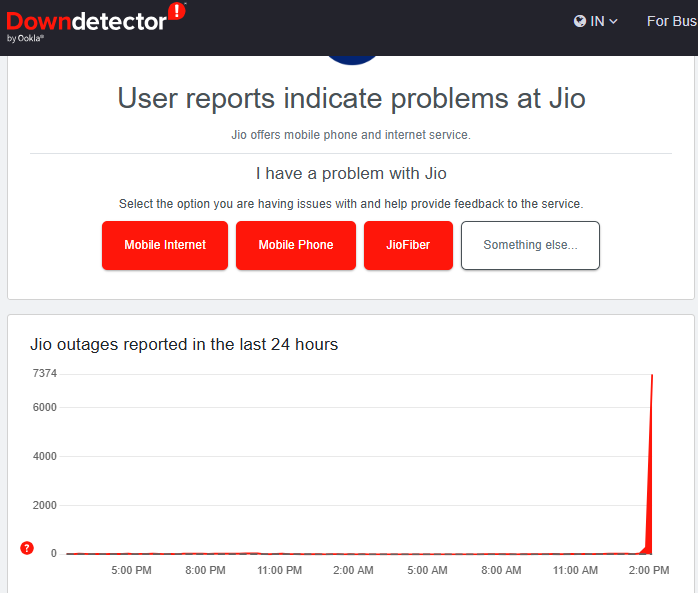Open the For Business menu item
This screenshot has height=593, width=698.
(671, 21)
